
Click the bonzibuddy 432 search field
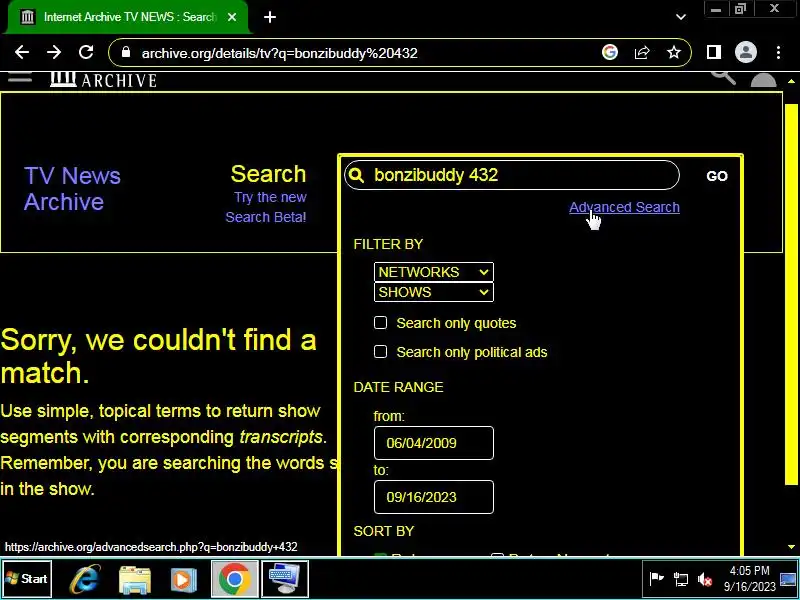tap(512, 175)
